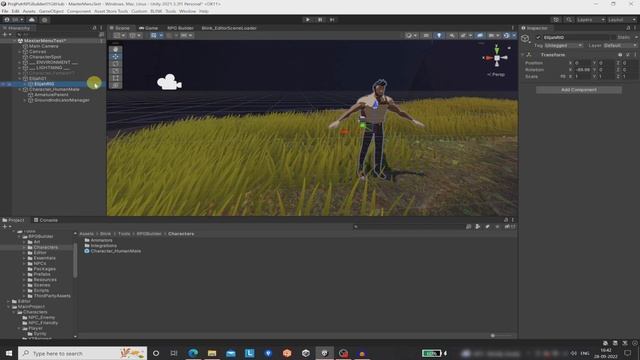Open the Scene draw mode dropdown
This screenshot has width=640, height=360.
411,36
